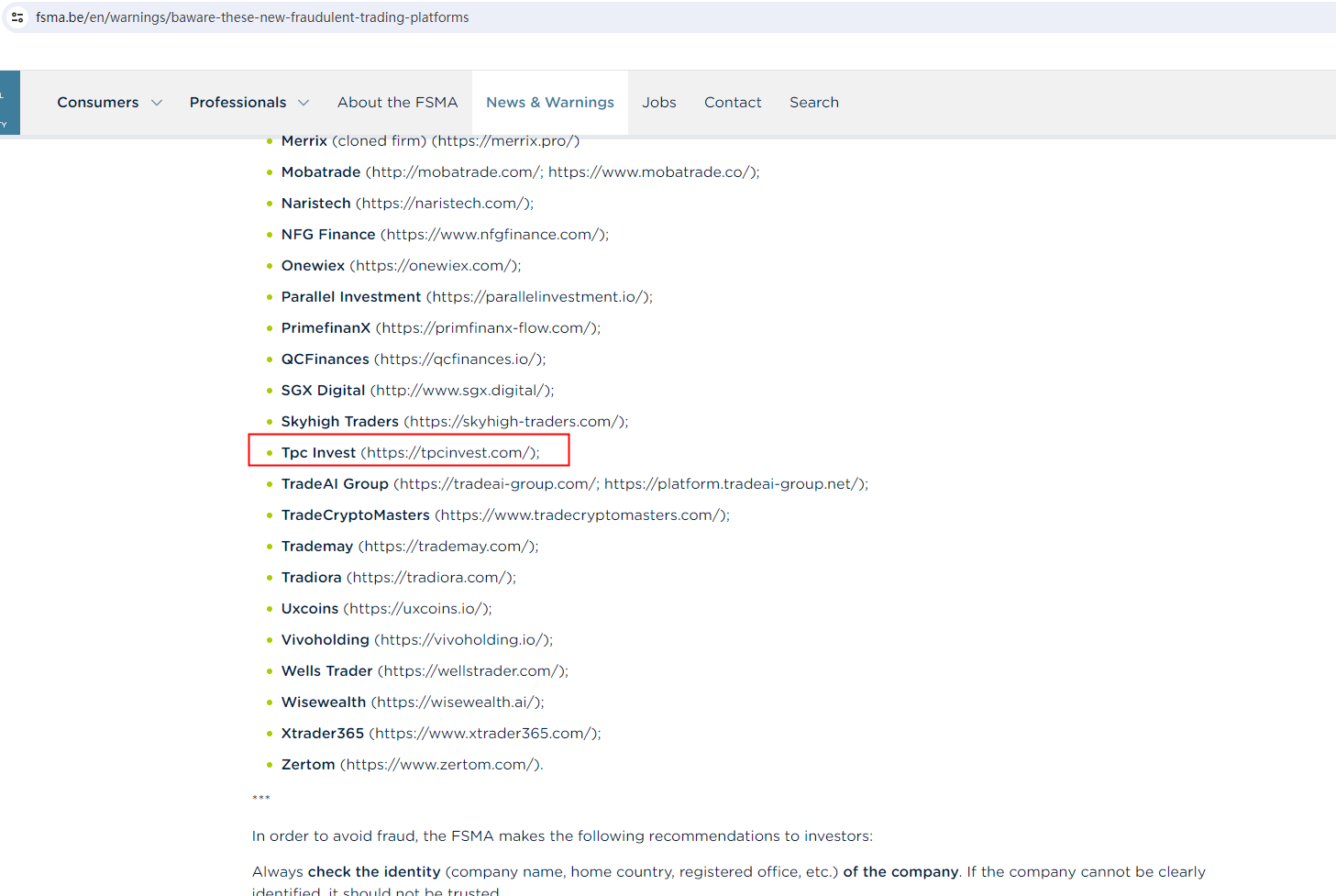Open the Jobs page
The image size is (1336, 896).
click(658, 103)
